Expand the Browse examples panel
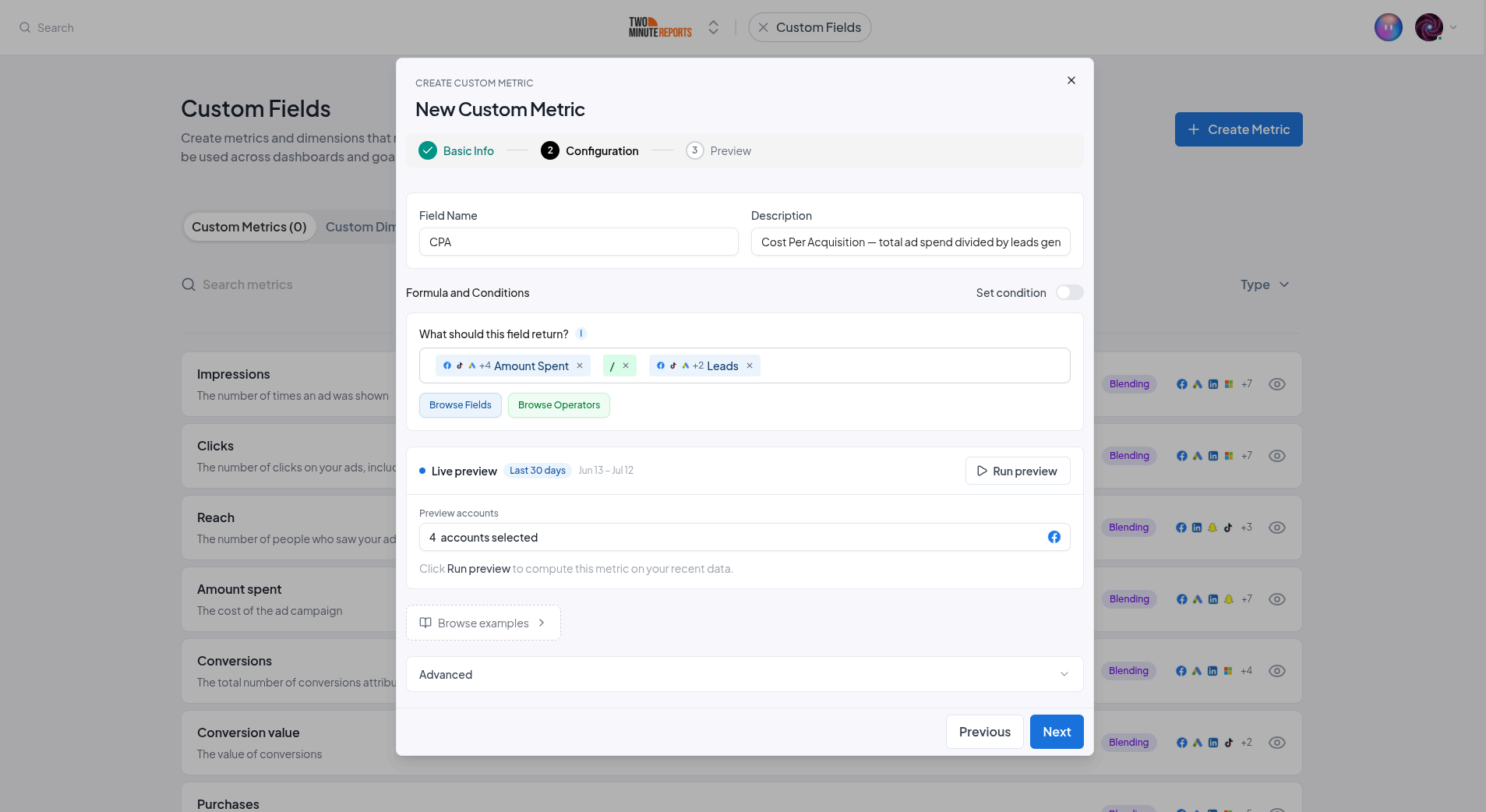 point(483,623)
